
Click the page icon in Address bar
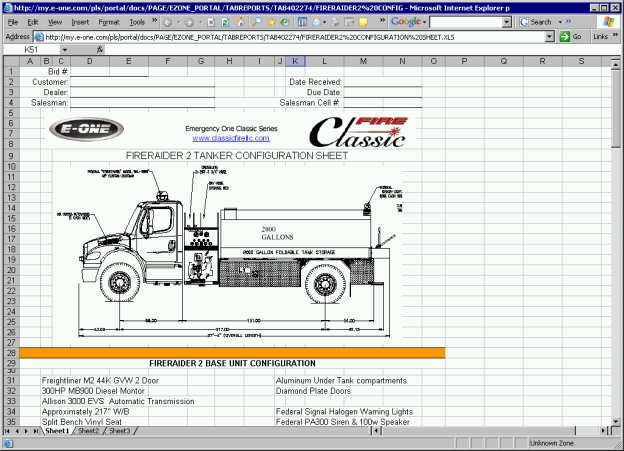[39, 37]
